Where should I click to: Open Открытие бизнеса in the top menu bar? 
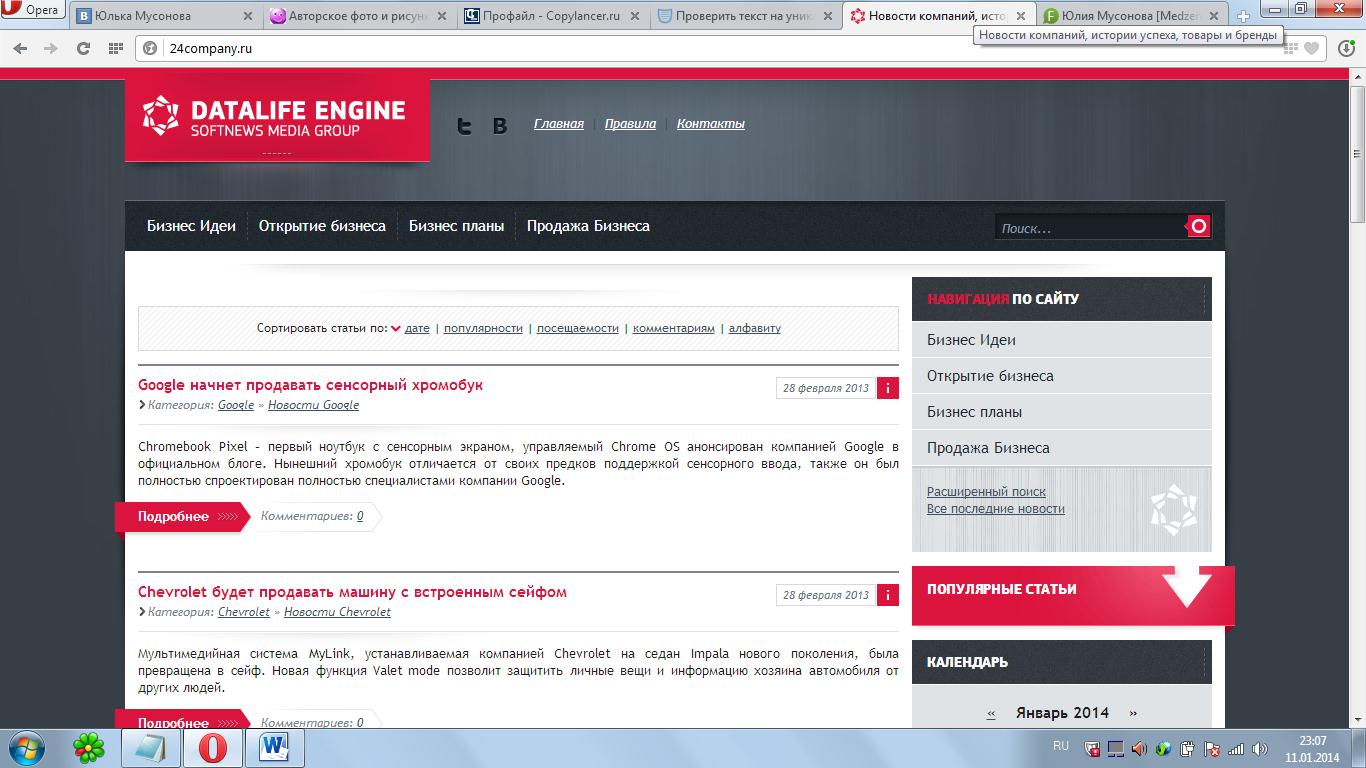click(x=322, y=226)
